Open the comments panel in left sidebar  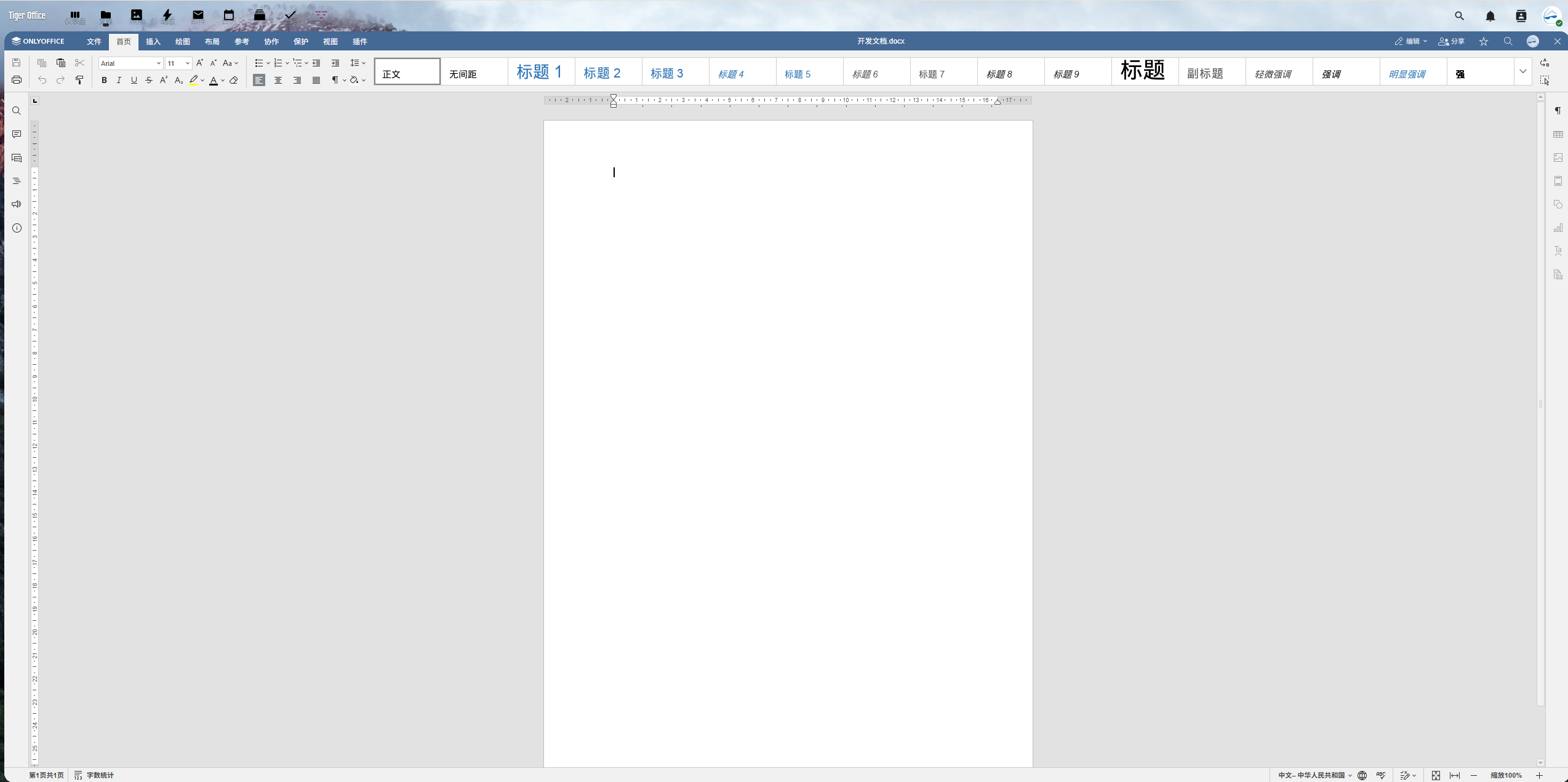pos(17,134)
